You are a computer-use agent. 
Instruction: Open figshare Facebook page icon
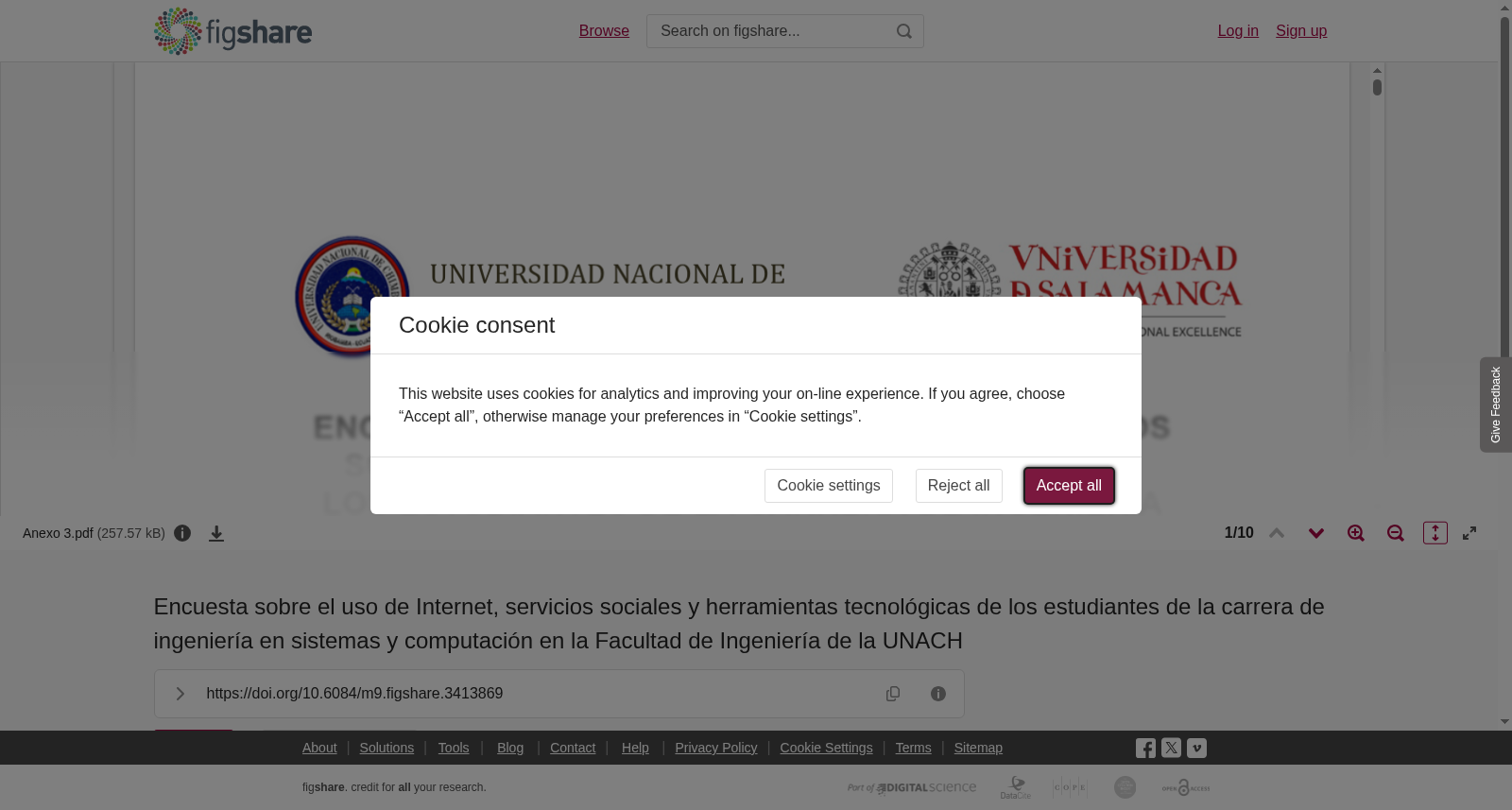1145,749
